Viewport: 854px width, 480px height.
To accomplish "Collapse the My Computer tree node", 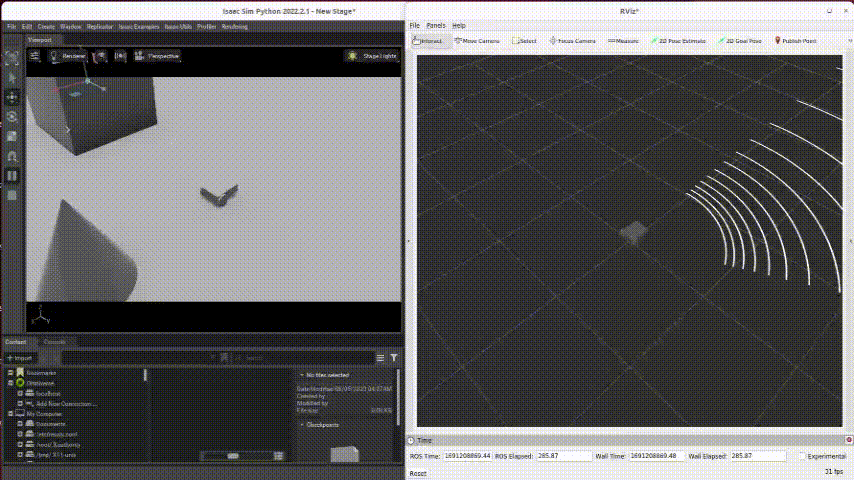I will (10, 414).
